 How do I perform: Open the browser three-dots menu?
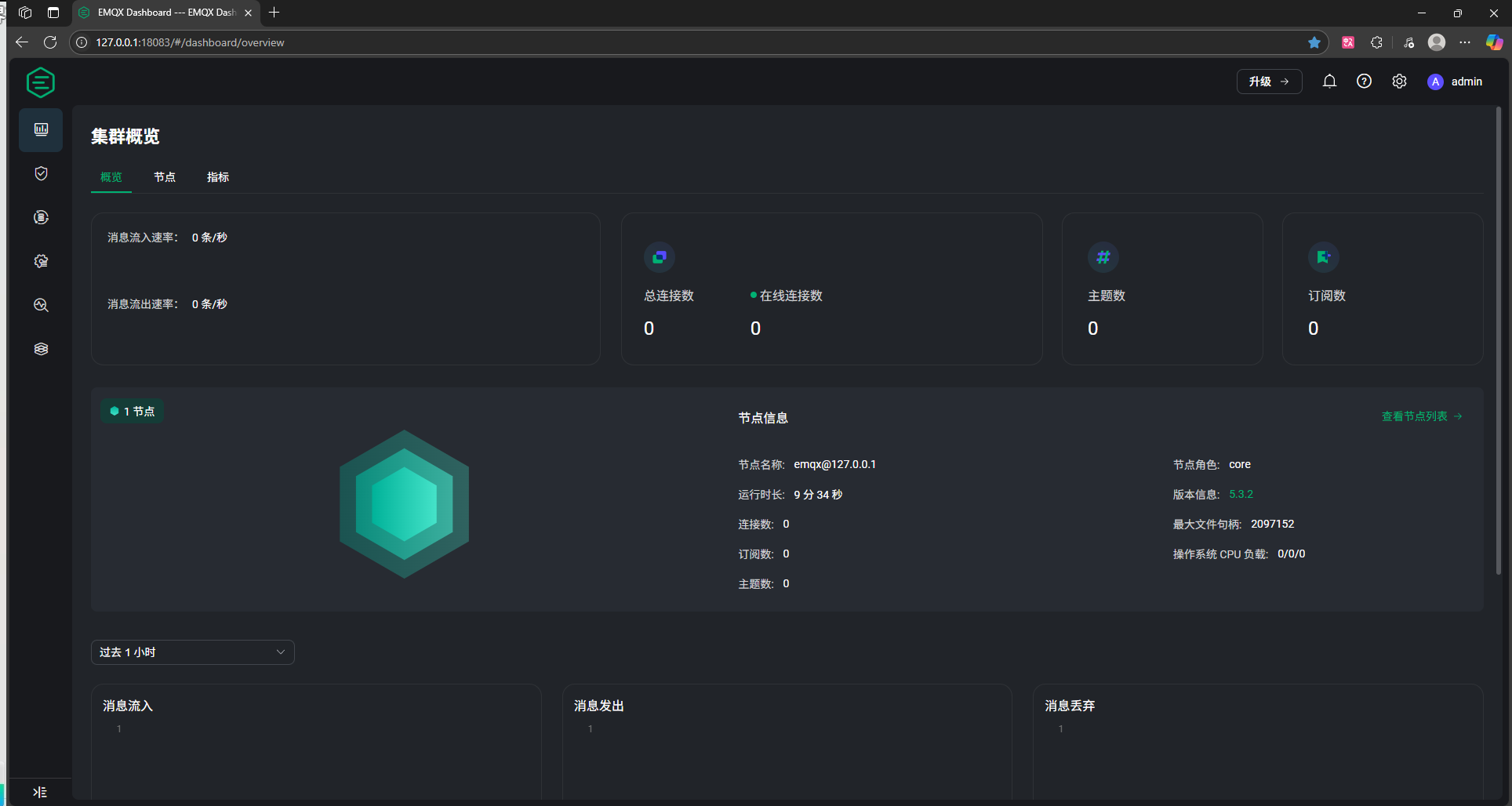pos(1465,42)
